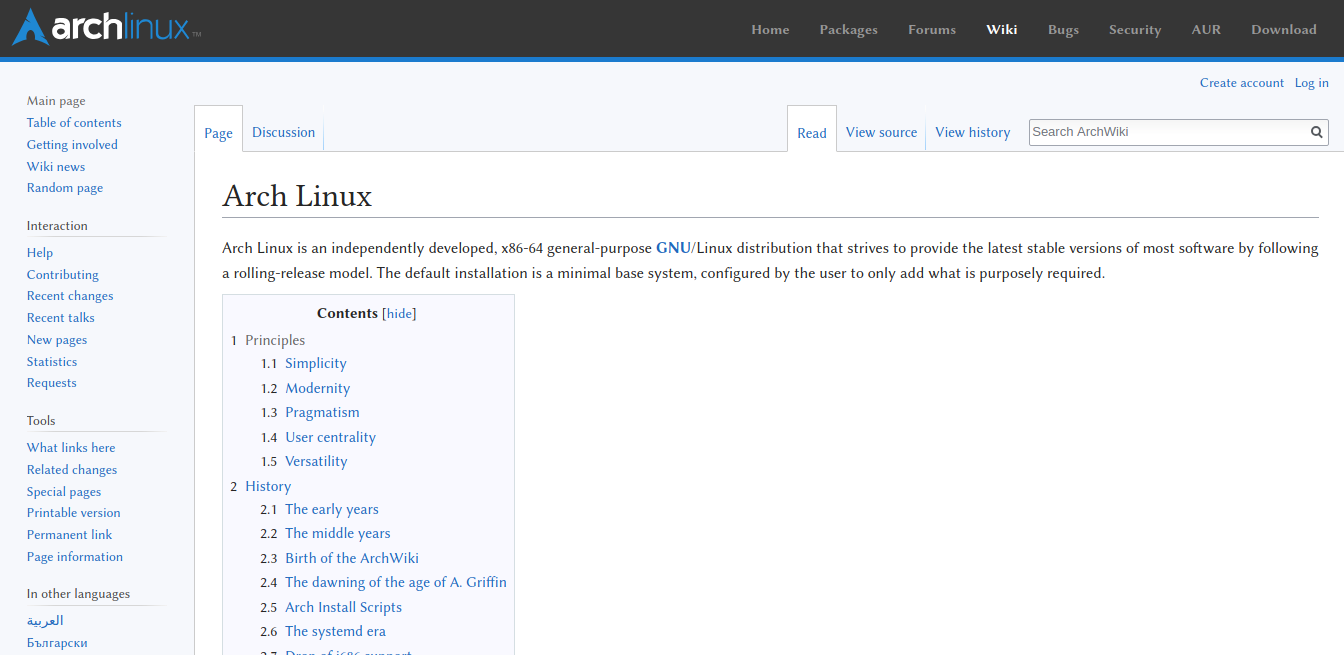Open Permanent link tool
1344x655 pixels.
(70, 535)
